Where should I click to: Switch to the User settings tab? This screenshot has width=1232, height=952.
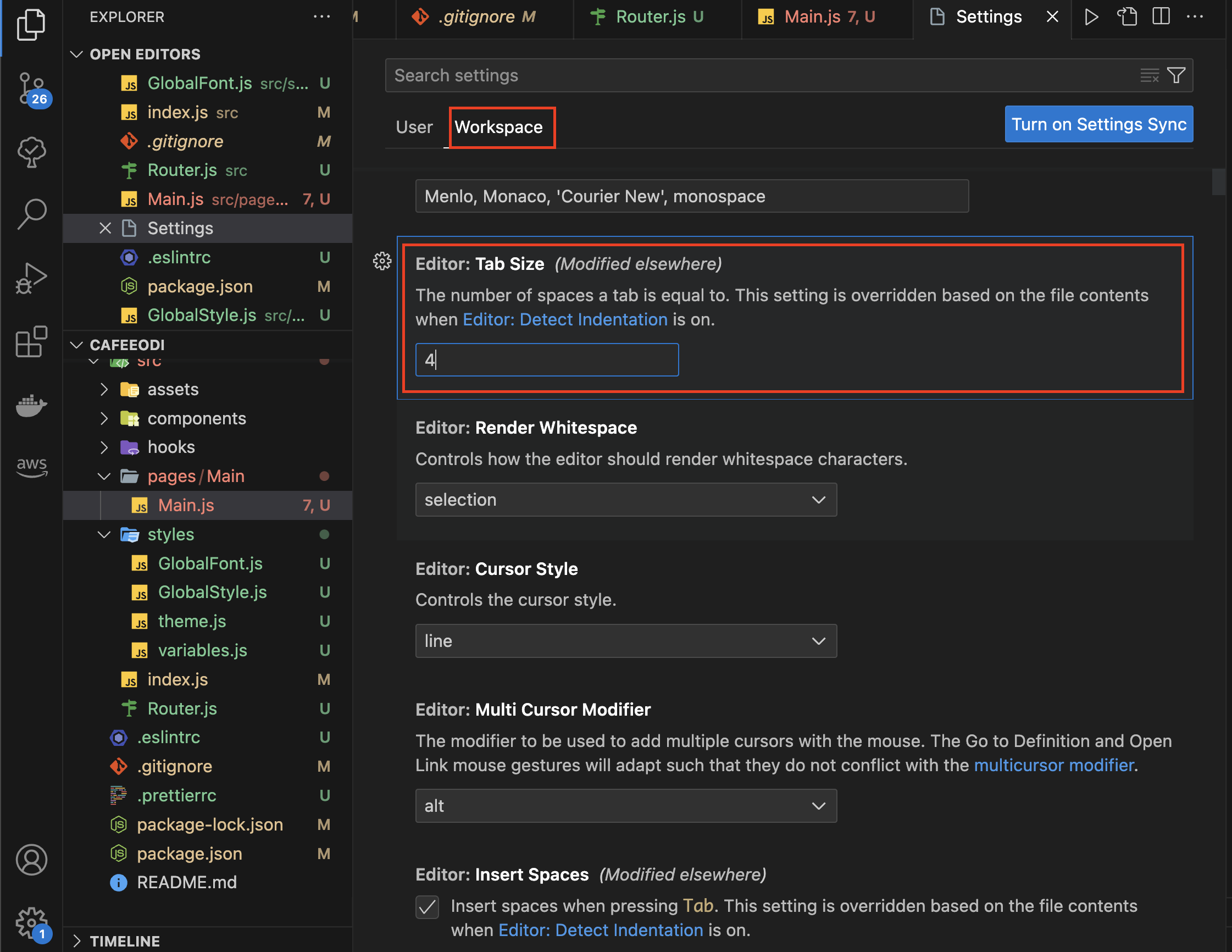point(414,127)
